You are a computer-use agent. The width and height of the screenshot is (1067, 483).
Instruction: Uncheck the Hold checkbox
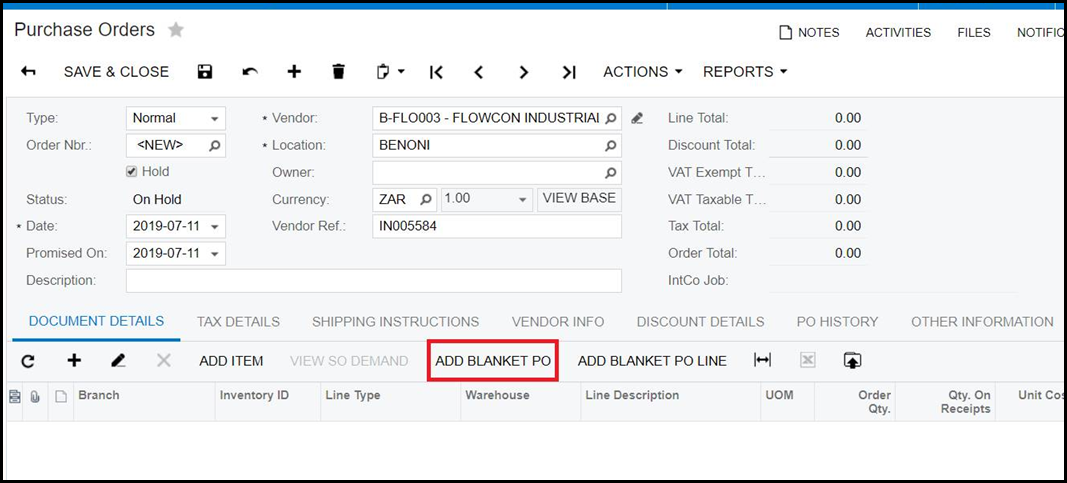(132, 172)
